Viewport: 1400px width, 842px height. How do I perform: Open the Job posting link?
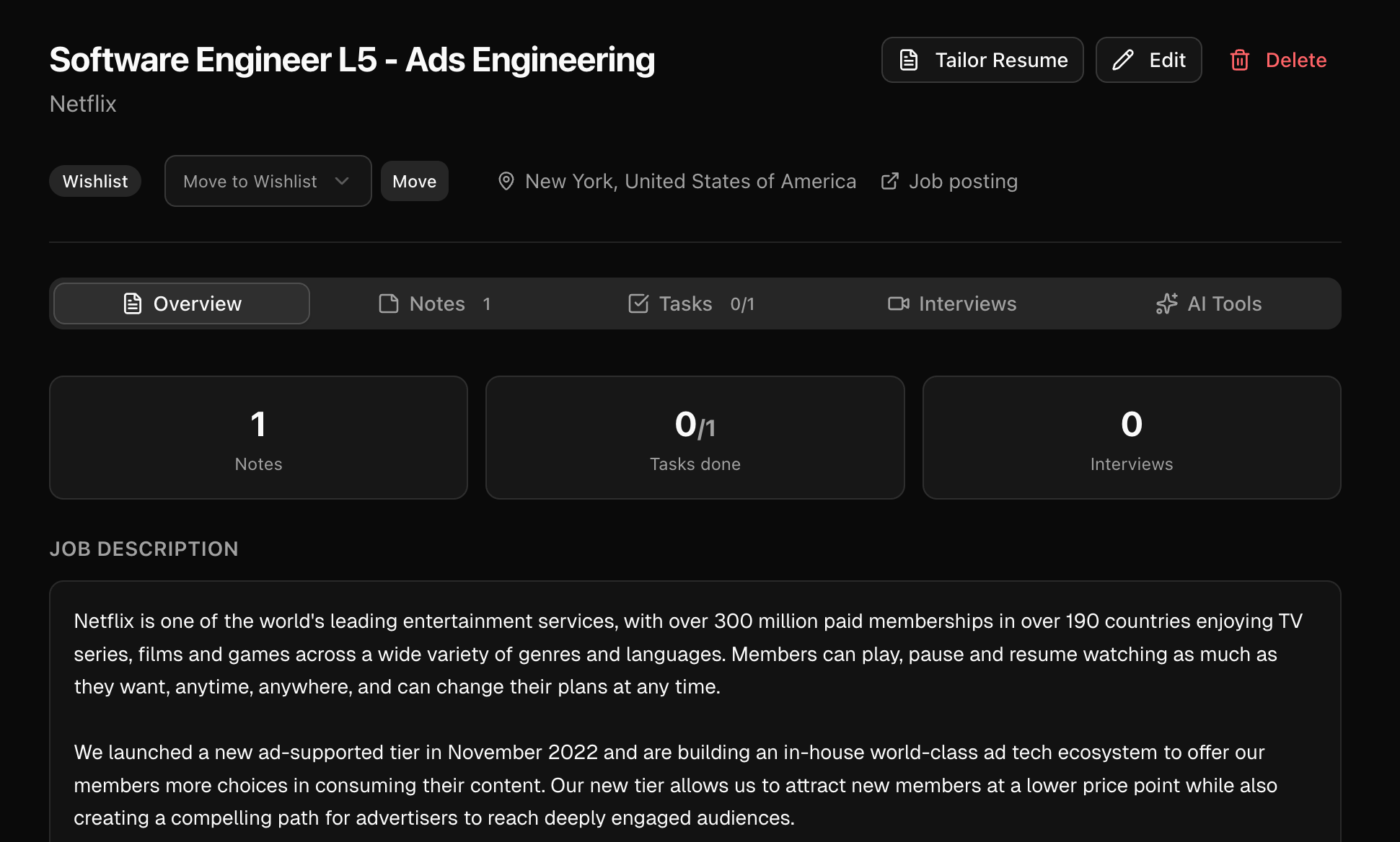tap(962, 181)
